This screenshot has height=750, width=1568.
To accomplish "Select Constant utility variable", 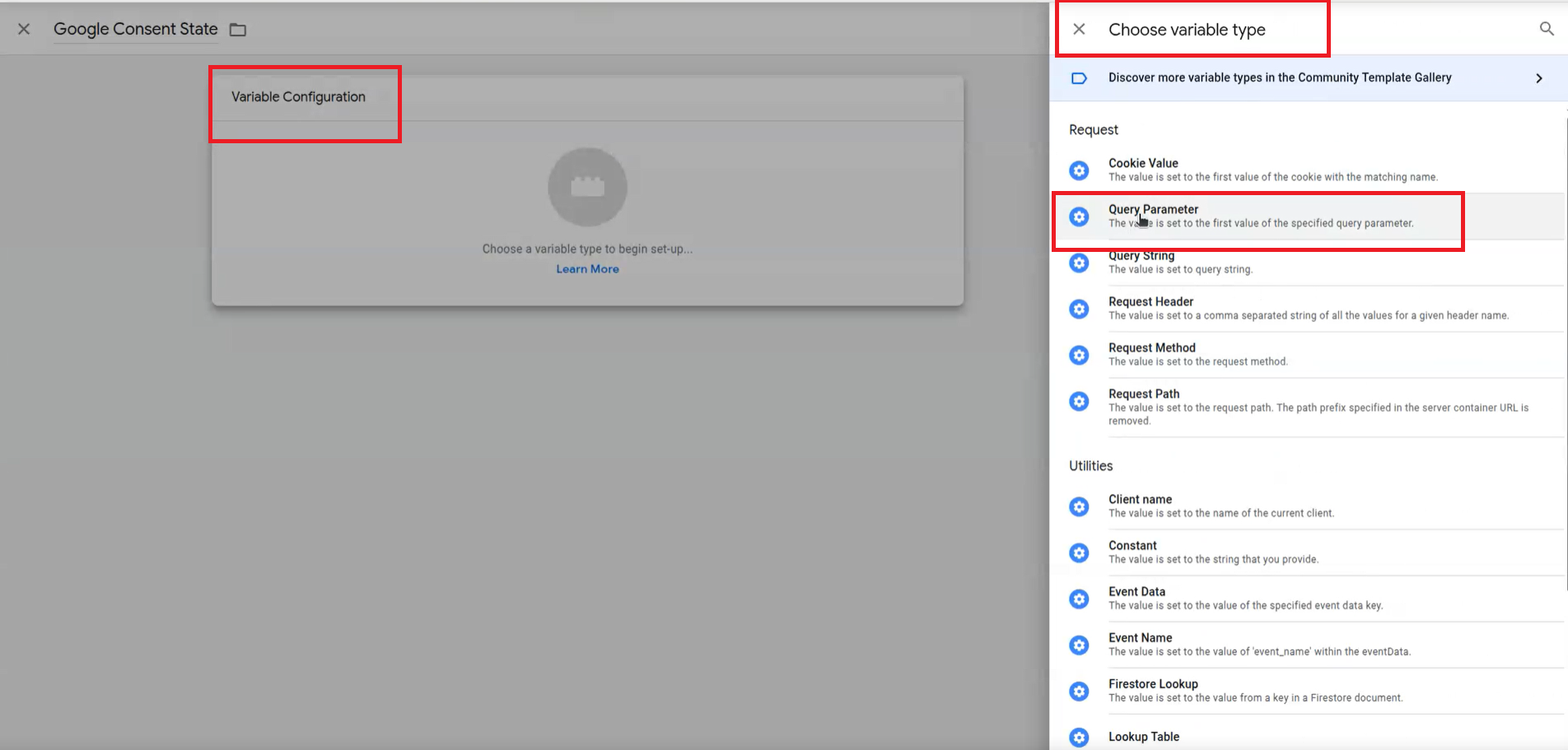I will (x=1309, y=552).
